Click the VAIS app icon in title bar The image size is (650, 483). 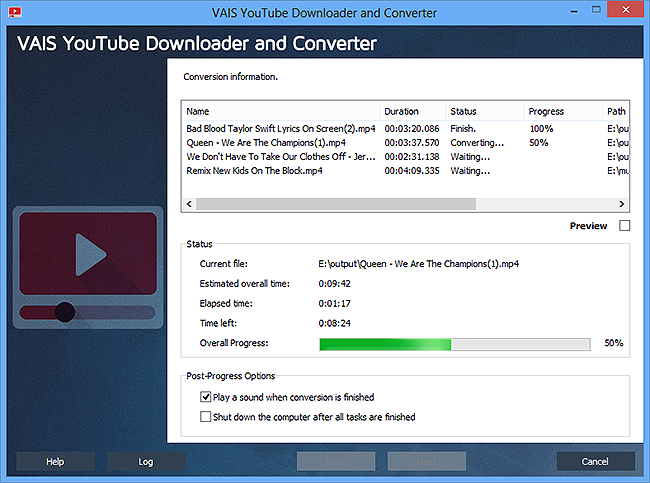click(x=15, y=12)
